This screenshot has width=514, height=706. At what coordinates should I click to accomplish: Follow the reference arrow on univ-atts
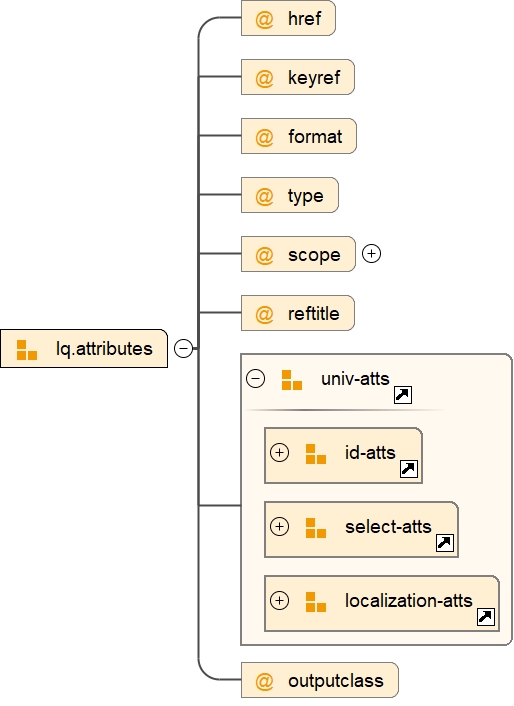point(403,395)
